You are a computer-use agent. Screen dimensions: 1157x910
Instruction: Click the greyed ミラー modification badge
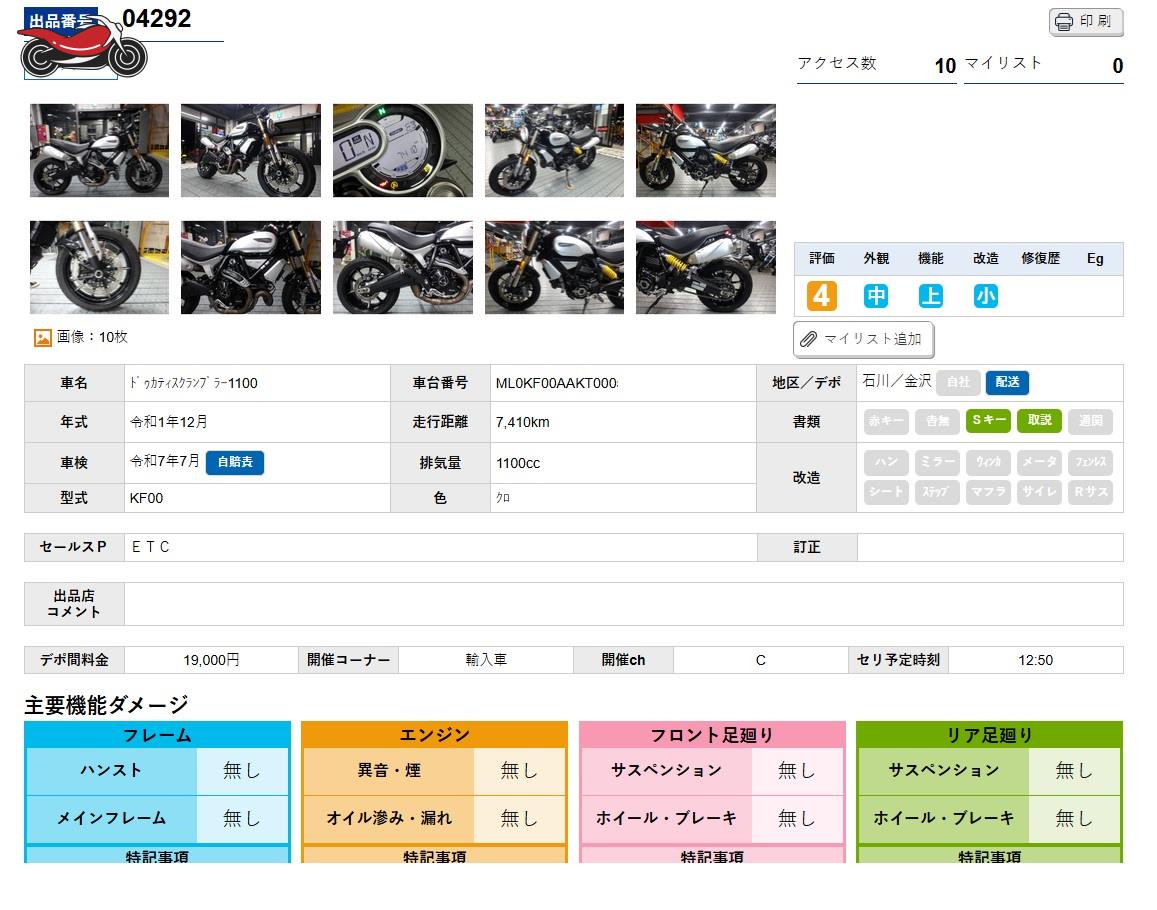point(937,462)
